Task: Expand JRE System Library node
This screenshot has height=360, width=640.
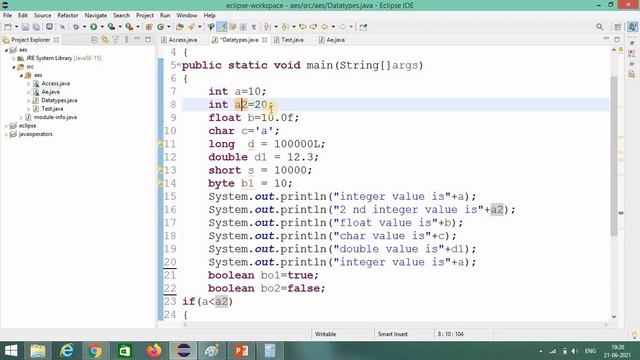Action: pyautogui.click(x=13, y=58)
